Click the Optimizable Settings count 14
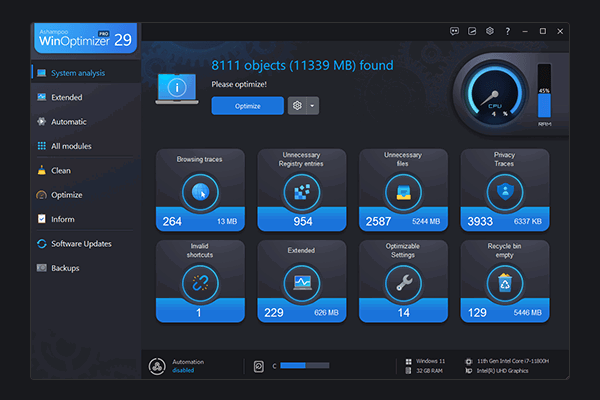This screenshot has height=400, width=600. [x=404, y=313]
